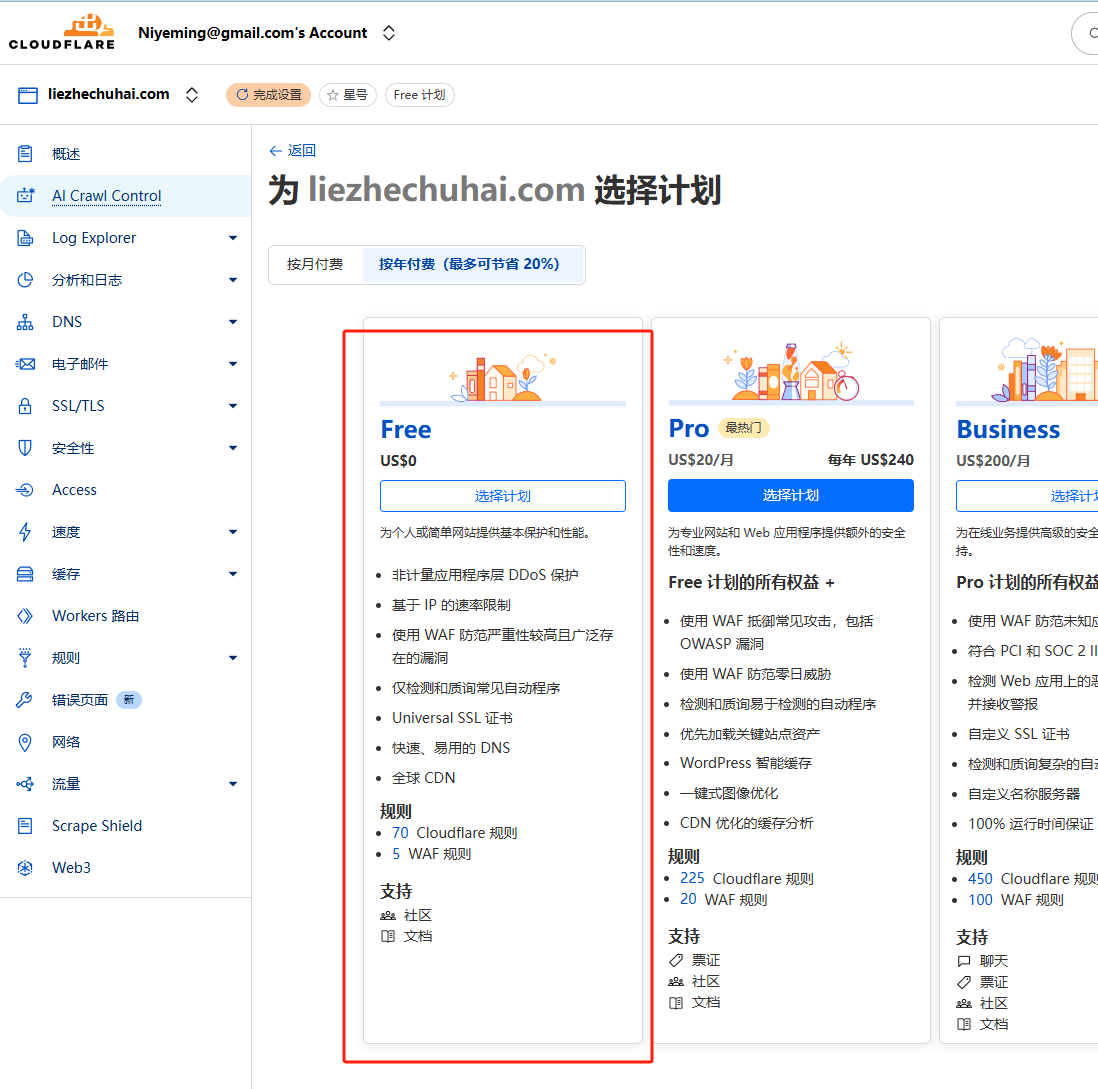The width and height of the screenshot is (1098, 1089).
Task: Open SSL/TLS settings via its lock icon
Action: coord(26,405)
